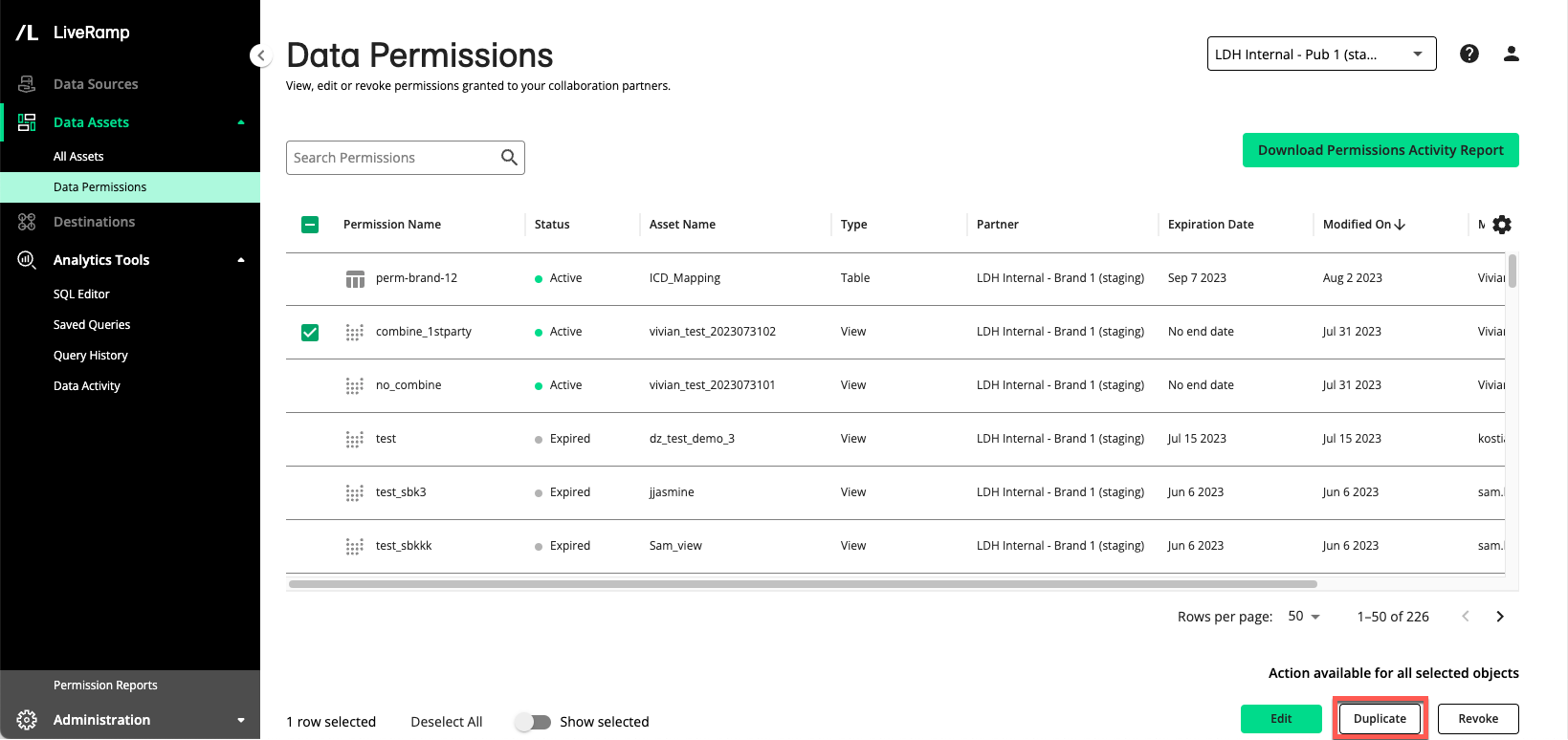This screenshot has width=1568, height=740.
Task: Click the horizontal table scrollbar
Action: coord(803,583)
